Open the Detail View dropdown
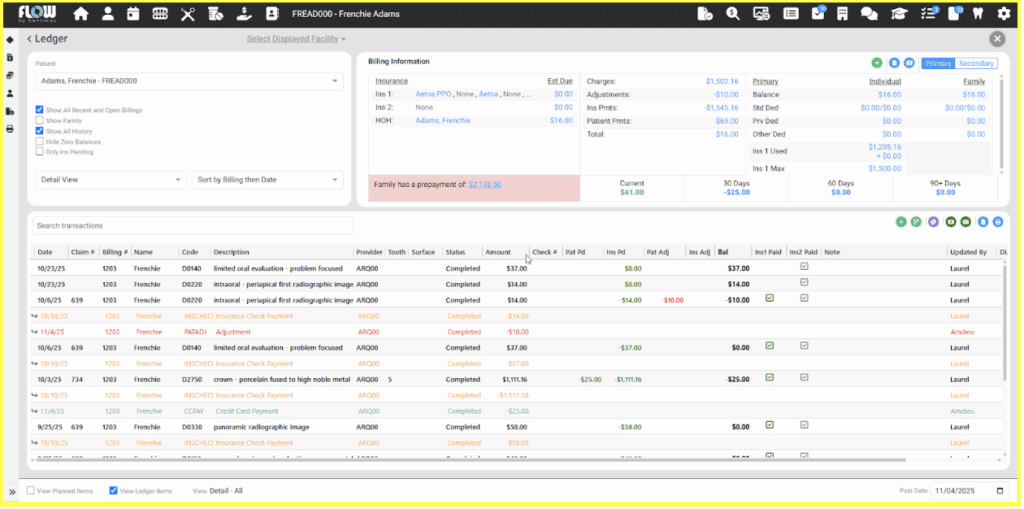Screen dimensions: 1024x509 point(110,180)
